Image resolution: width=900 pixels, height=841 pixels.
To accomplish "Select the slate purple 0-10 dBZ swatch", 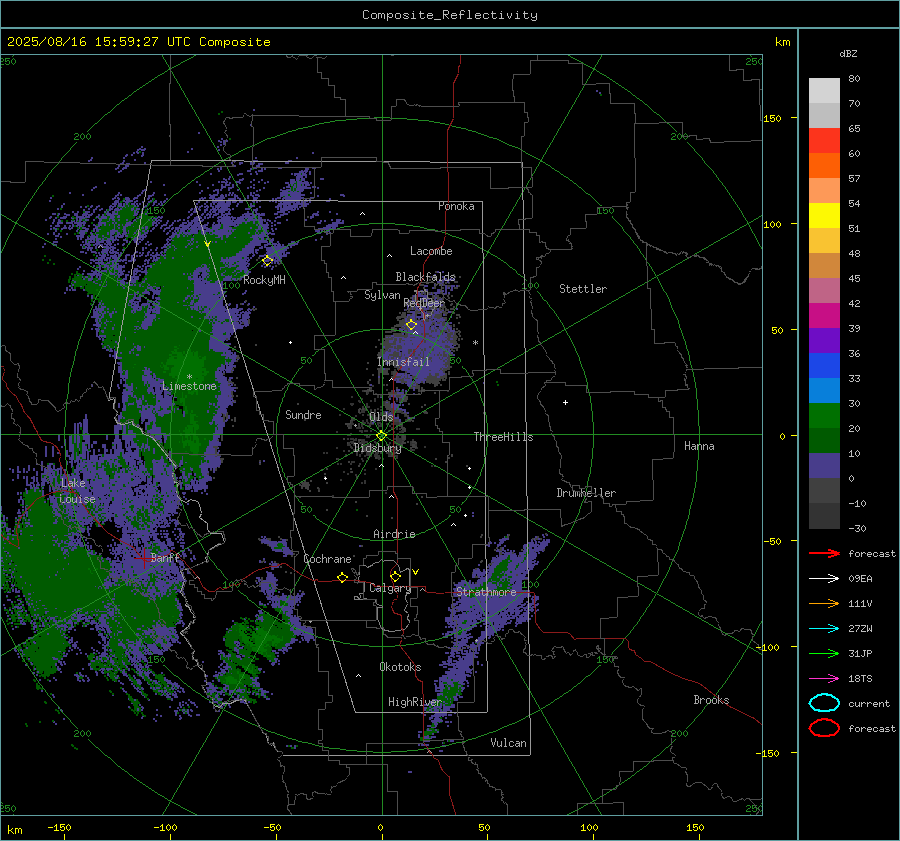I will [x=824, y=466].
